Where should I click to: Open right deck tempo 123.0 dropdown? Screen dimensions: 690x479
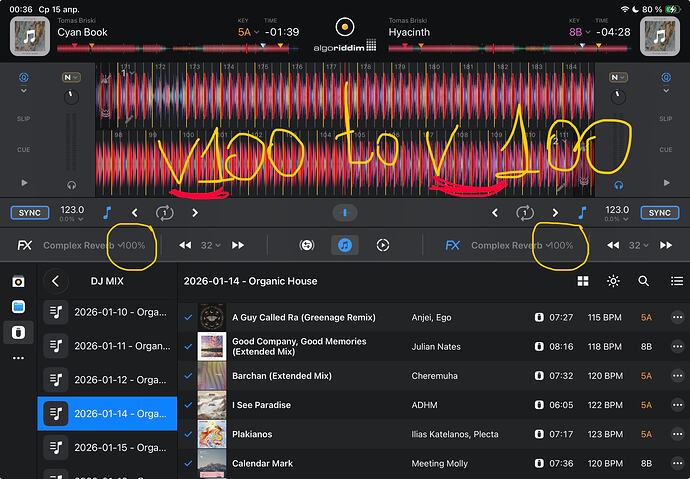[x=617, y=214]
